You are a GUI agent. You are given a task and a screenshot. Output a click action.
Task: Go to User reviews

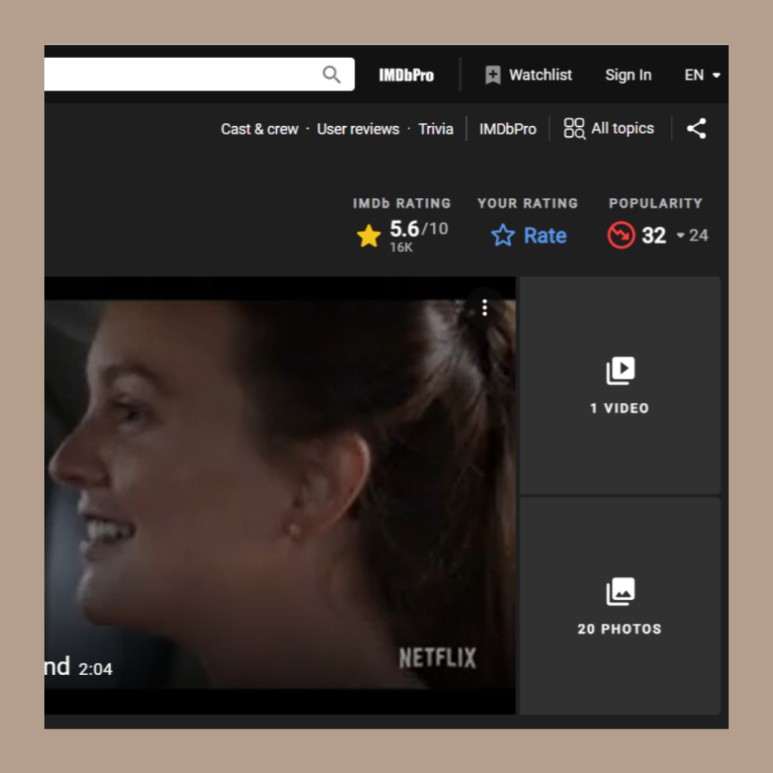tap(358, 129)
